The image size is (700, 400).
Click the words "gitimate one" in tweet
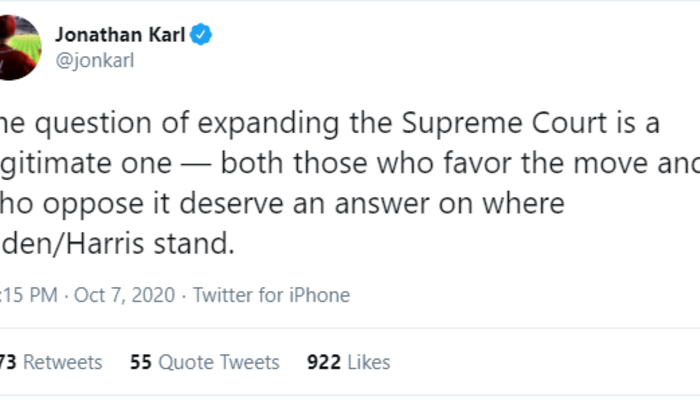click(x=62, y=164)
